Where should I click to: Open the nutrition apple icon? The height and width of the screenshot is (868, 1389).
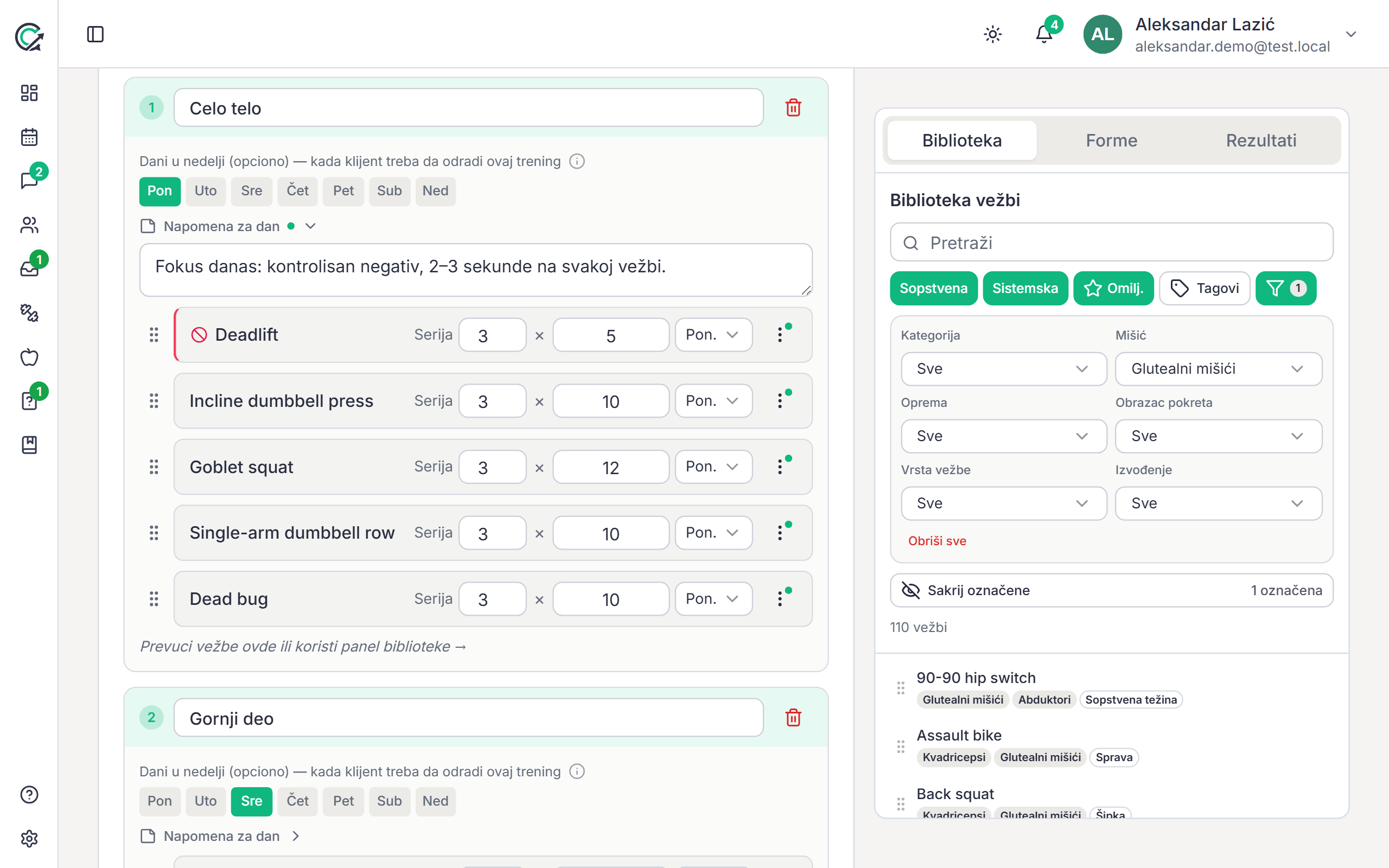[x=29, y=357]
